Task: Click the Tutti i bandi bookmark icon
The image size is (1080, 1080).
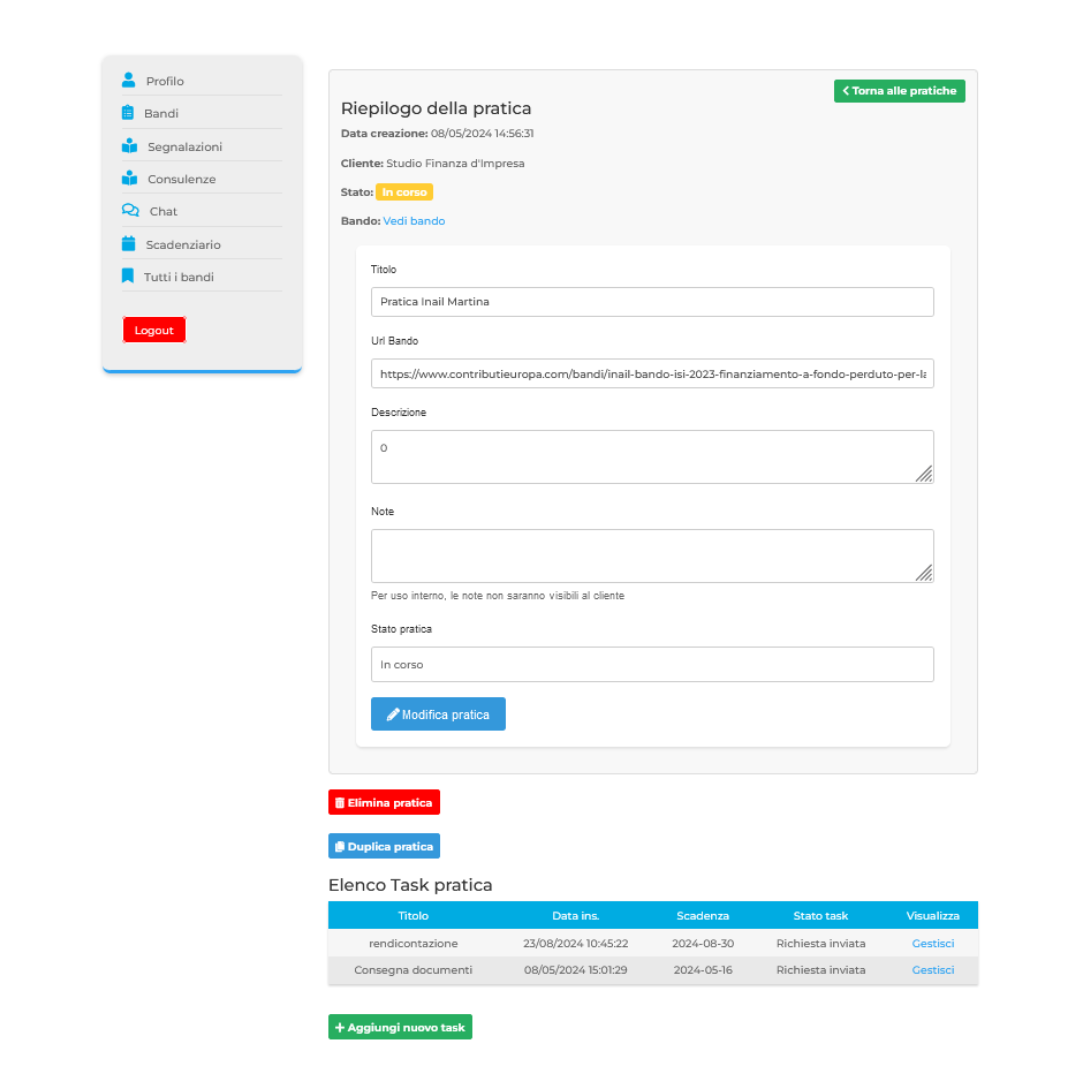Action: [x=128, y=276]
